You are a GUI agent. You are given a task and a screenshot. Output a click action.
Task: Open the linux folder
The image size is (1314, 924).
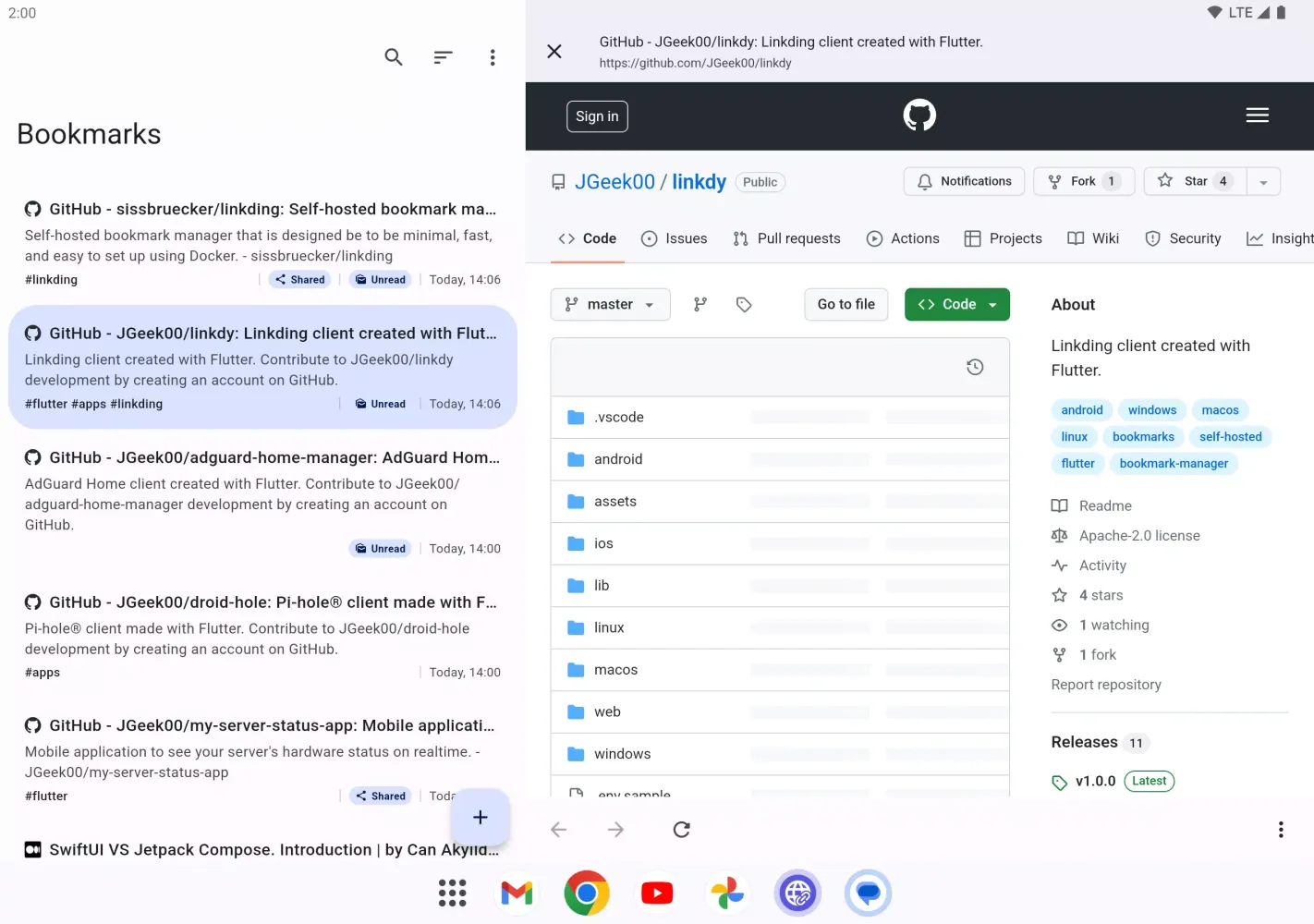tap(609, 627)
